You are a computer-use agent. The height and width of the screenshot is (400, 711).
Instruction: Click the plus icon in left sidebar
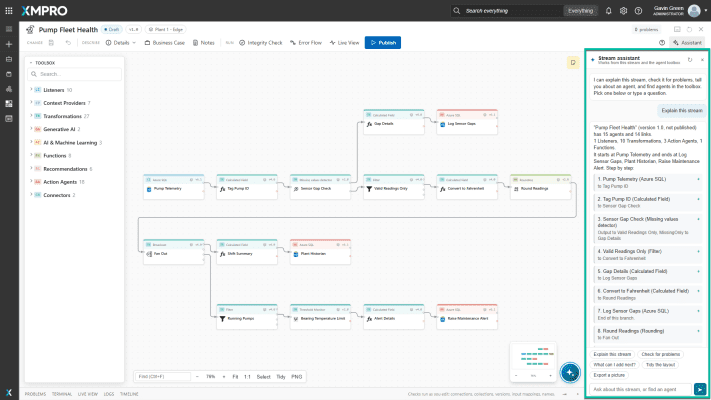point(9,44)
